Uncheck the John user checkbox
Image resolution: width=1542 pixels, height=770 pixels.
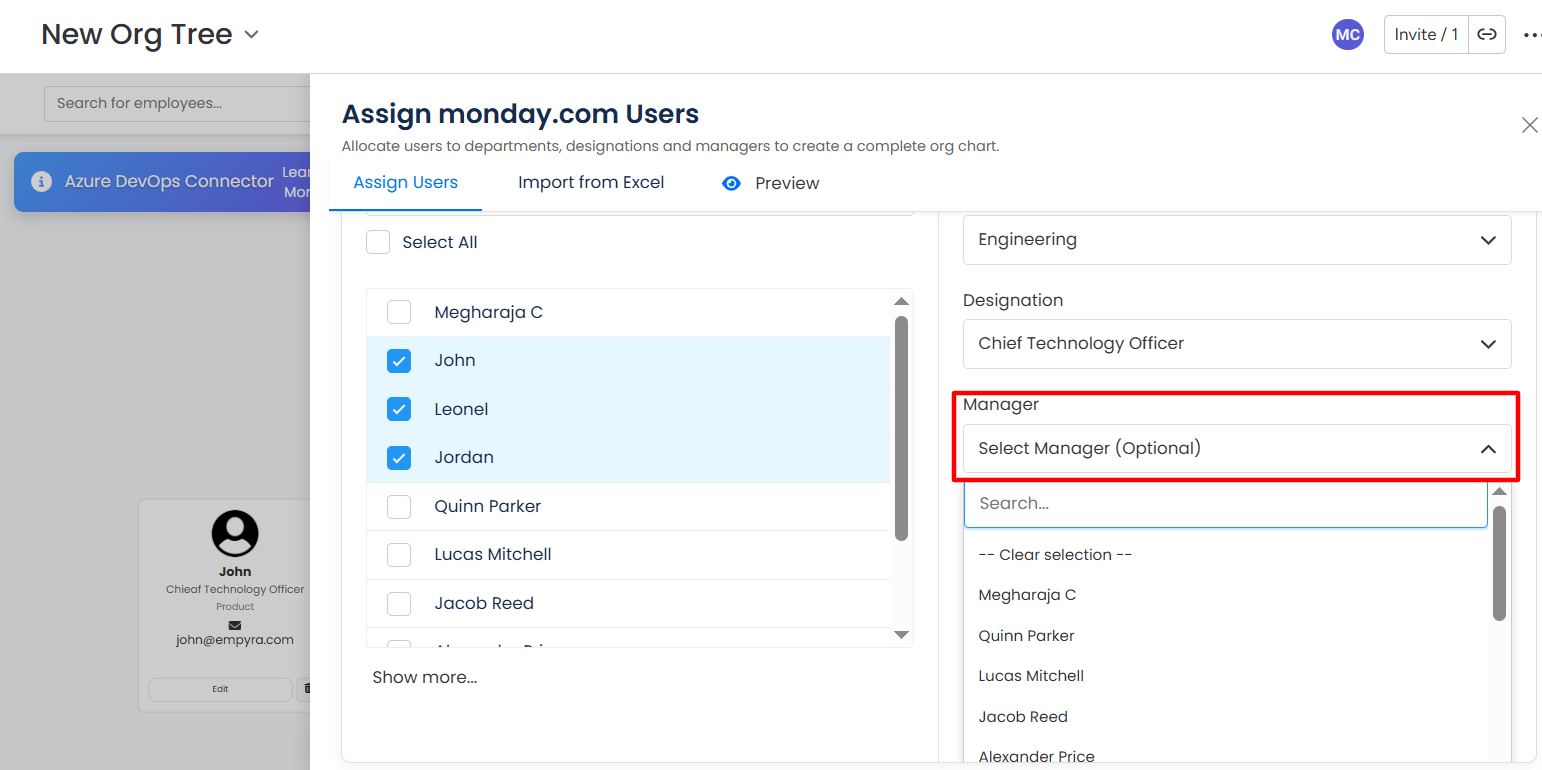click(399, 361)
